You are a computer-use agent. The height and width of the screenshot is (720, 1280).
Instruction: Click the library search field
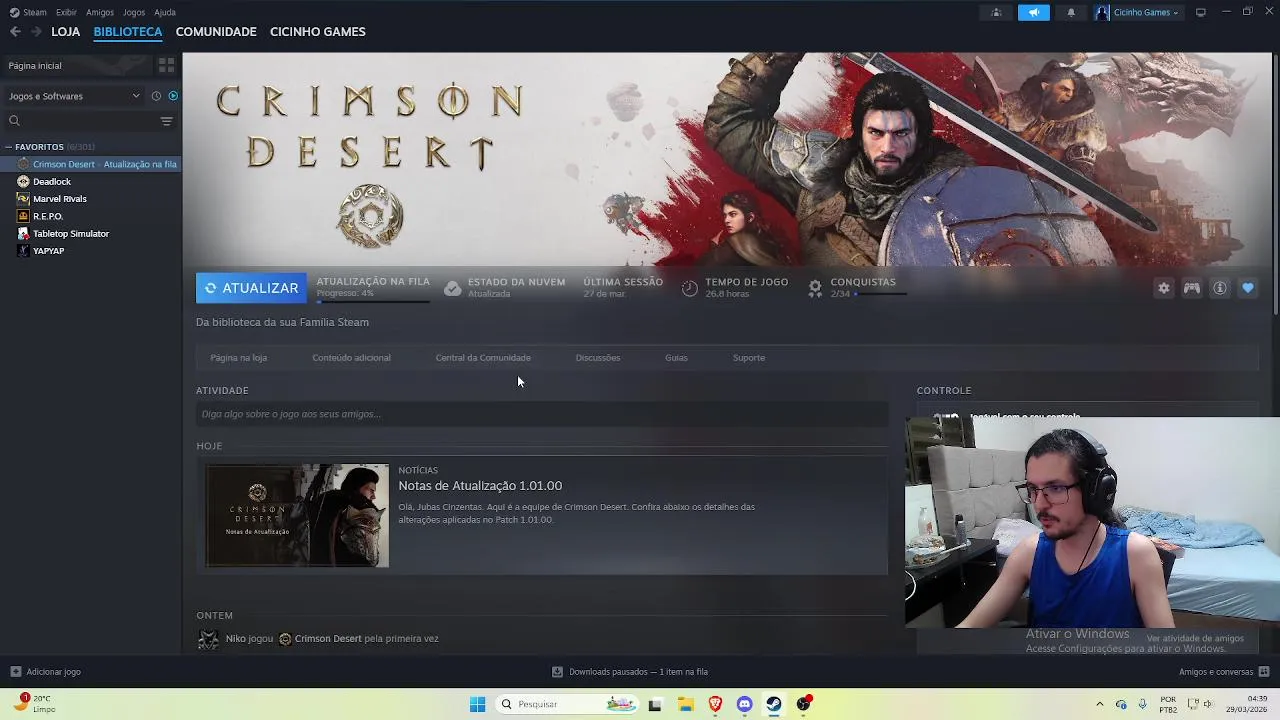pyautogui.click(x=82, y=121)
